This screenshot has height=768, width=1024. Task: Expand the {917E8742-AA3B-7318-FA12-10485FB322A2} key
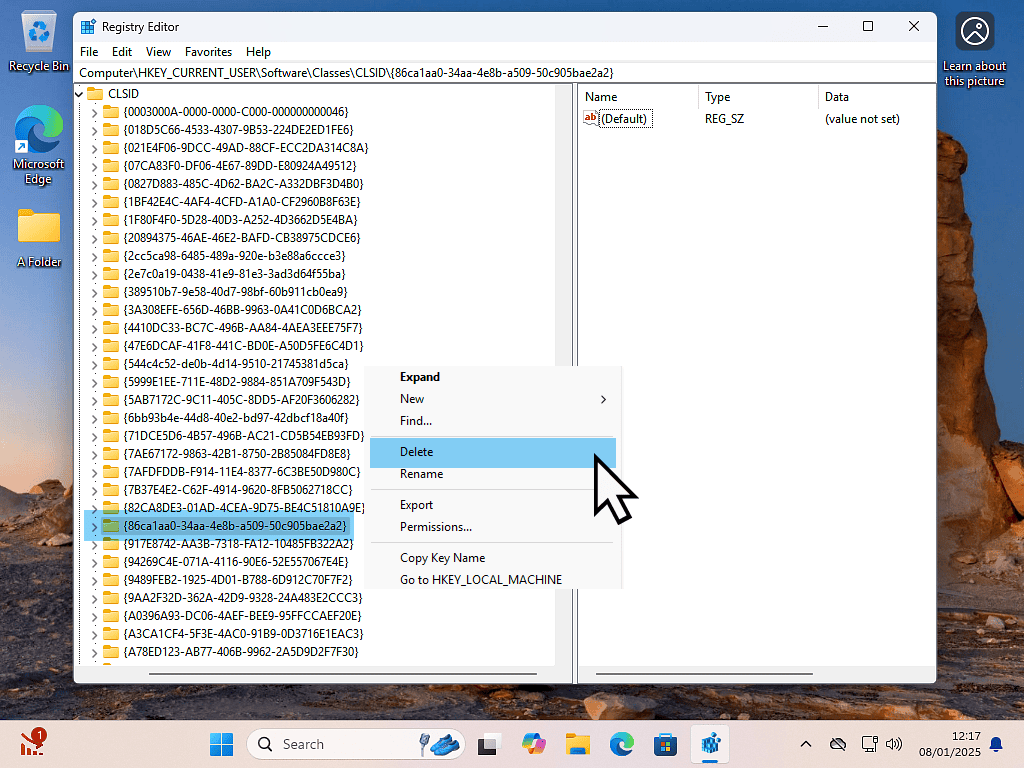pyautogui.click(x=95, y=544)
